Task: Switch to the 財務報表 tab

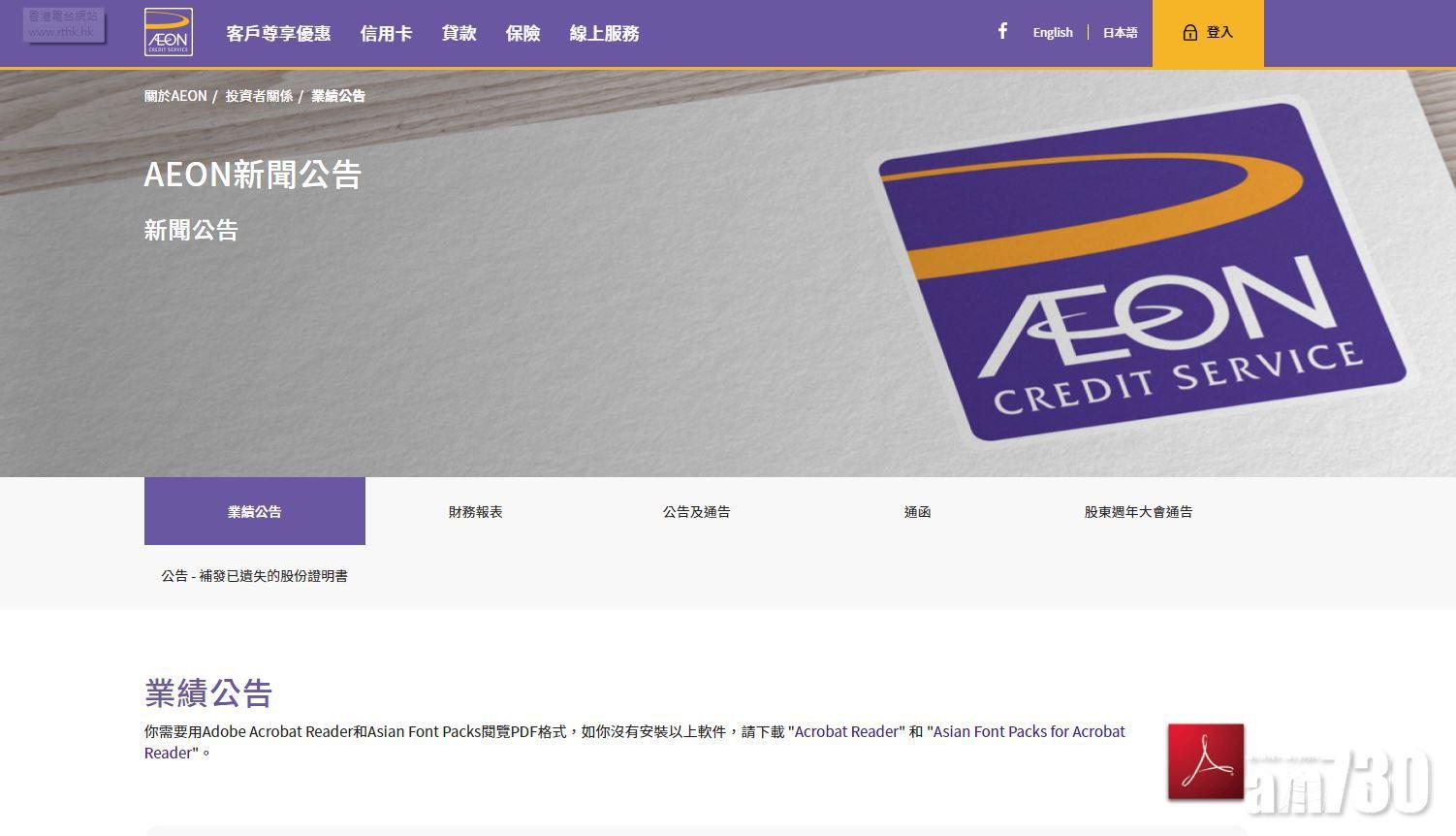Action: point(476,511)
